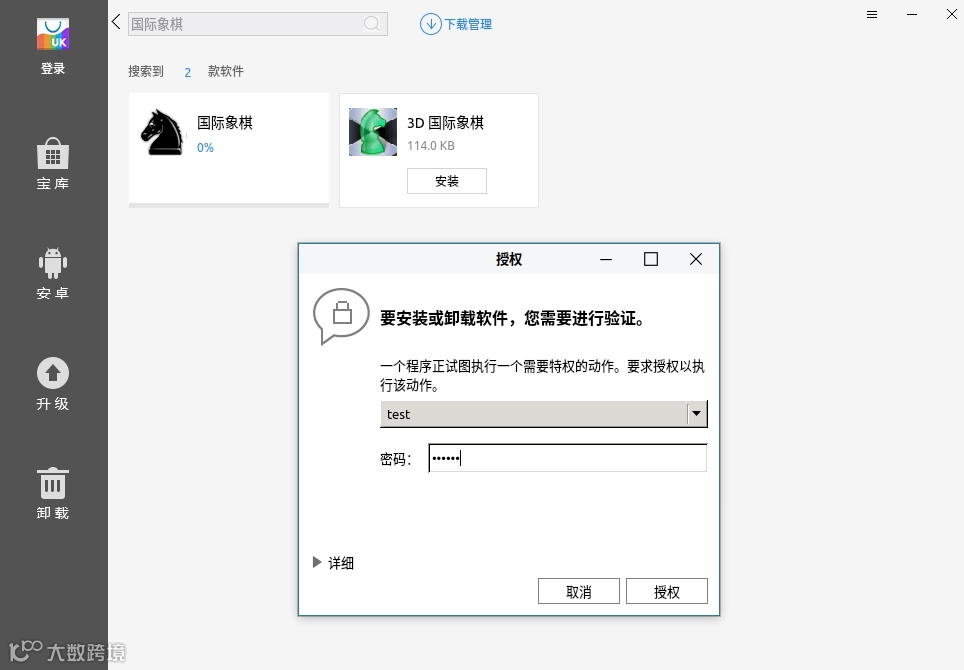Expand the 详细 details section
This screenshot has width=964, height=670.
(x=333, y=562)
